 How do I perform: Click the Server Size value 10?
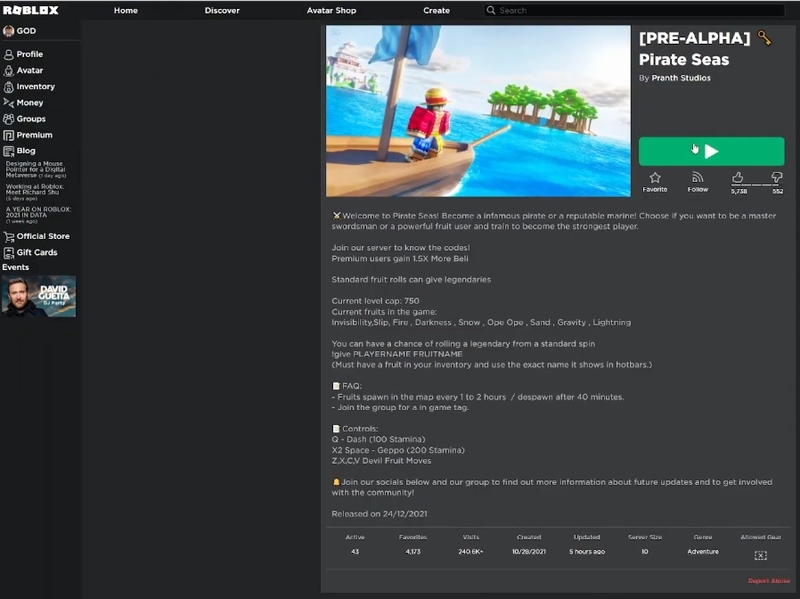[645, 552]
